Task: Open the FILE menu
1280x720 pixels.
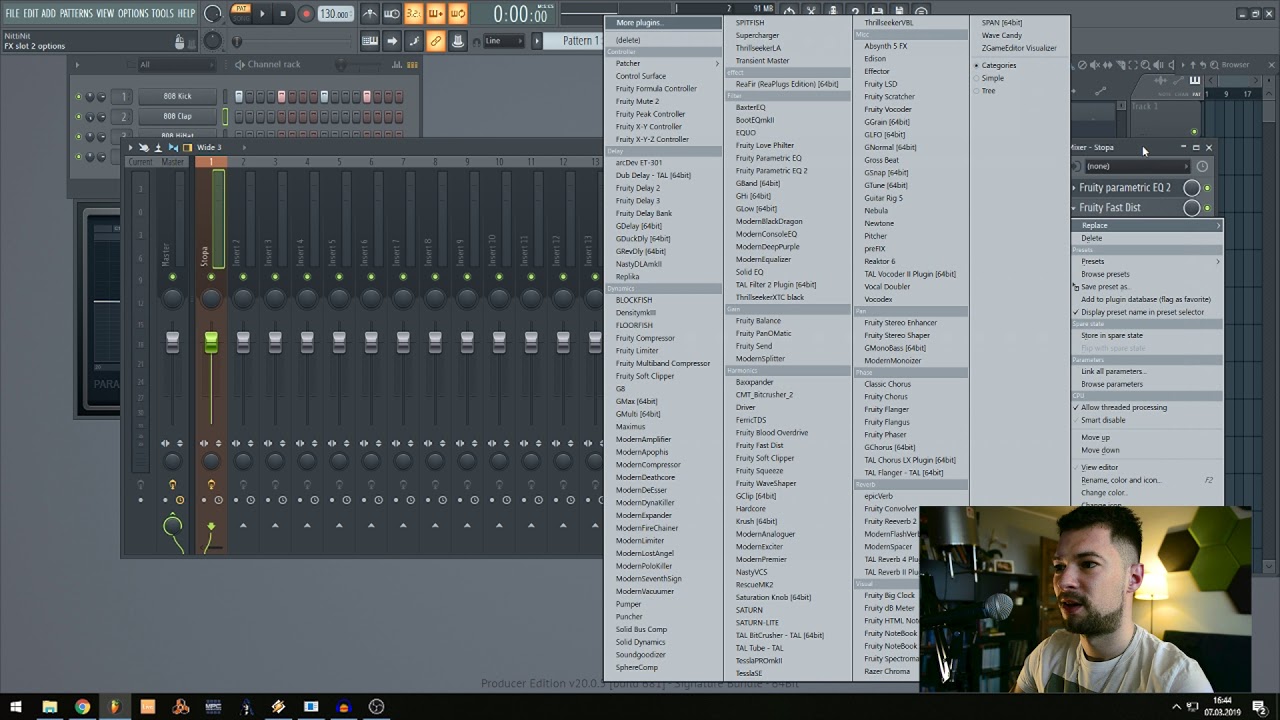Action: pos(12,13)
